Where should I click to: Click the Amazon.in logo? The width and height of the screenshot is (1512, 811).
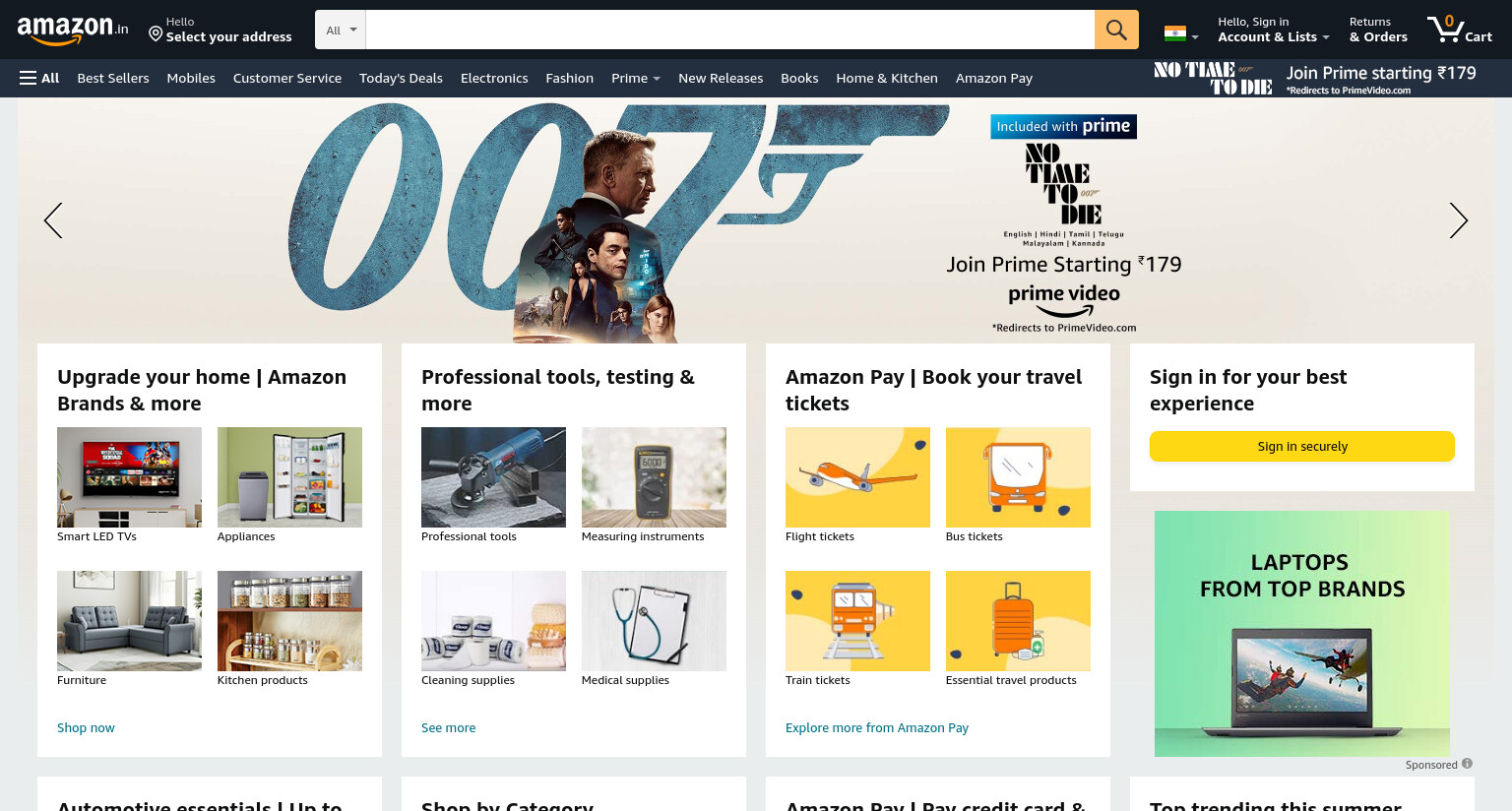pos(73,30)
